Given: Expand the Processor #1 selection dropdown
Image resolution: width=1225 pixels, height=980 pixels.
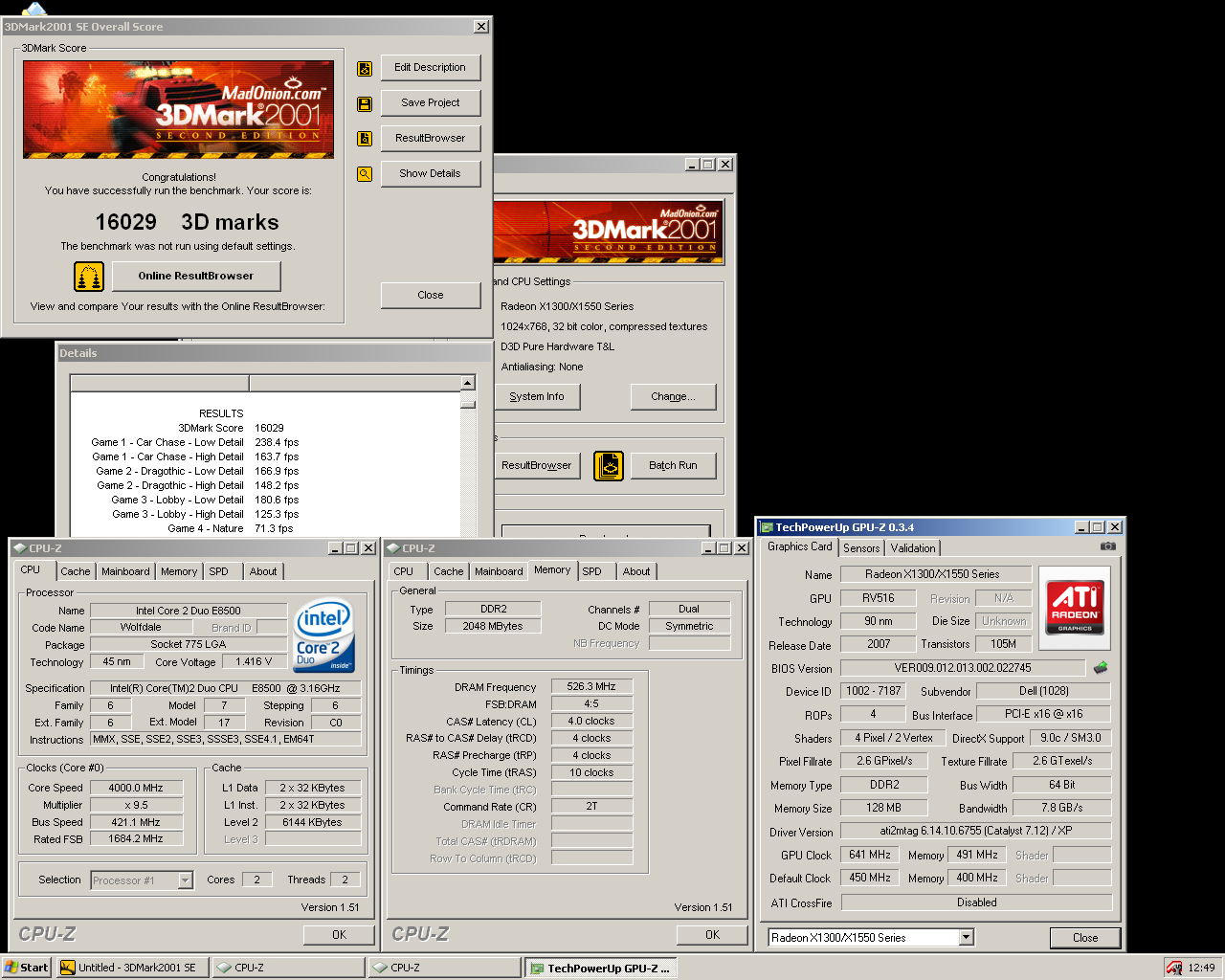Looking at the screenshot, I should click(186, 880).
